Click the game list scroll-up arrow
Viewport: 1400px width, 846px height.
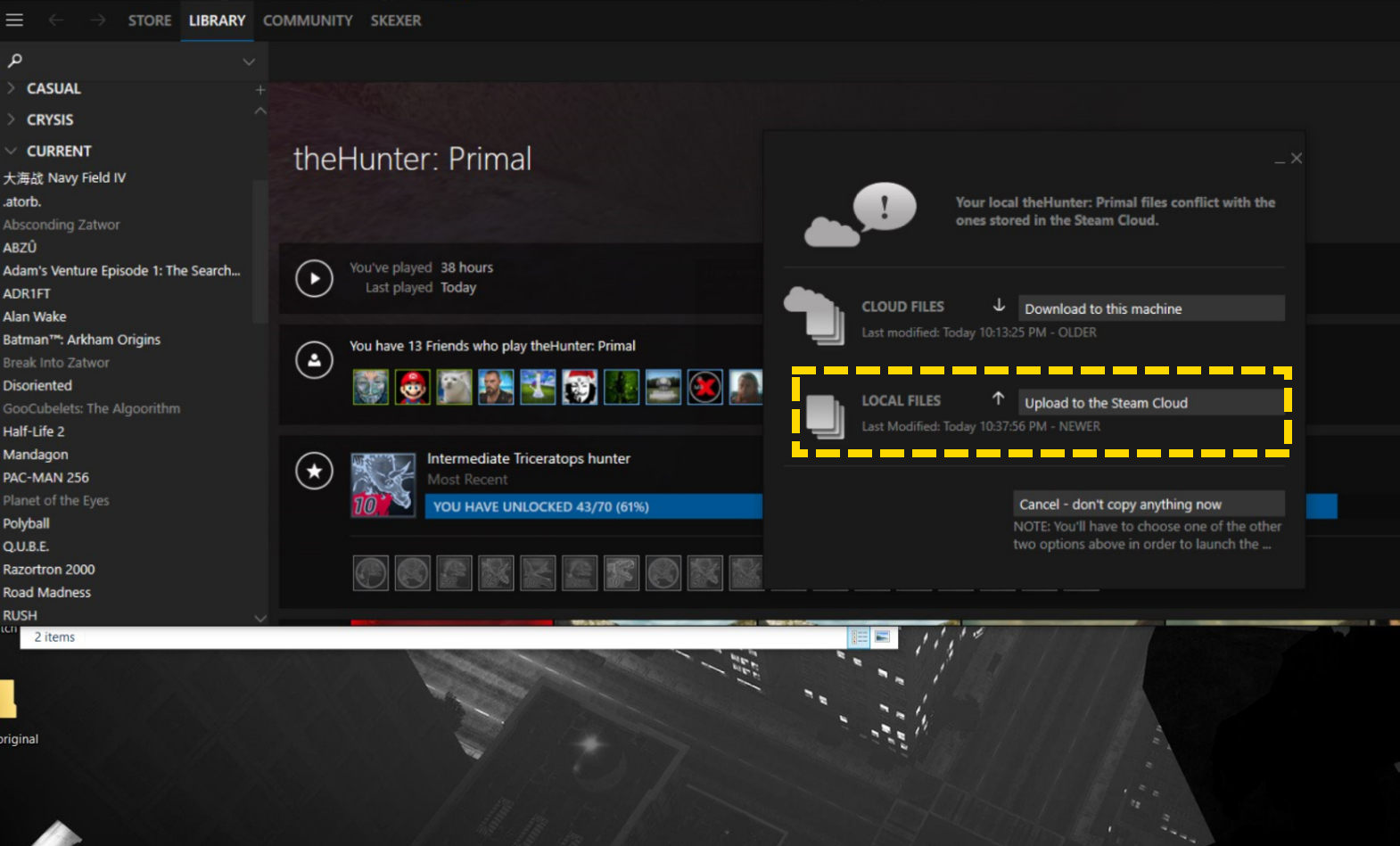point(260,111)
